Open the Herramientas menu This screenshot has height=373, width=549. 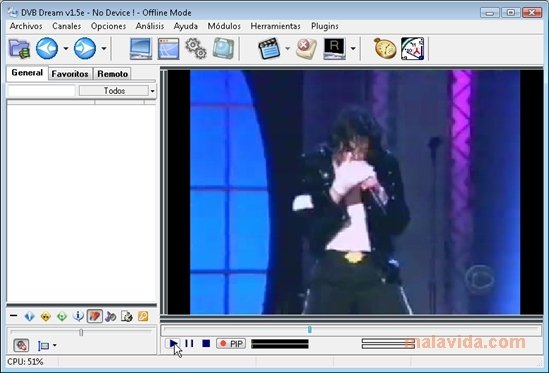(x=275, y=26)
